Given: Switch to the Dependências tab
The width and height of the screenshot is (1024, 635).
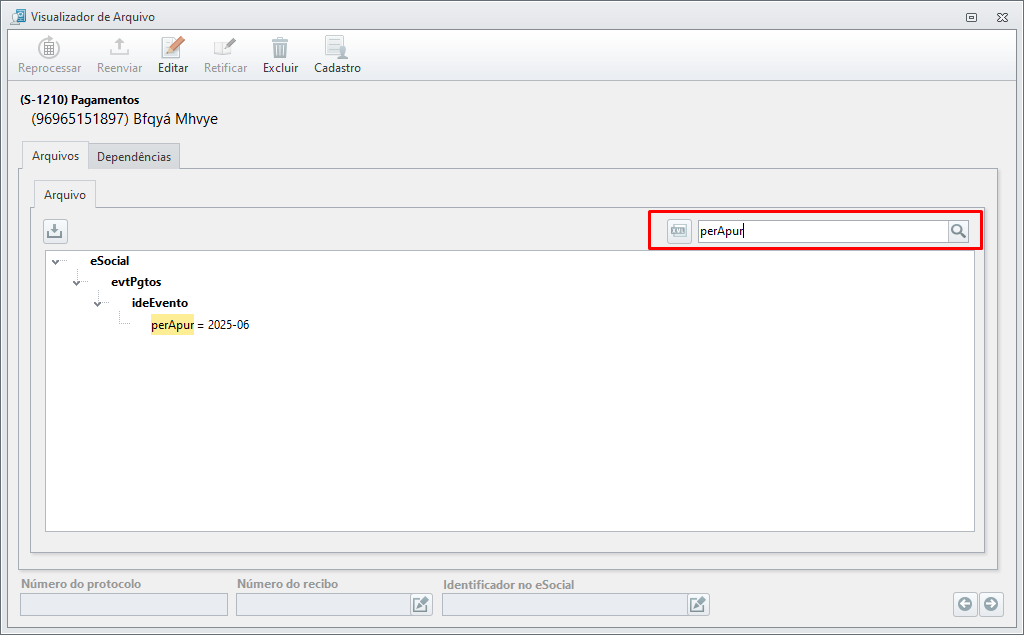Looking at the screenshot, I should coord(134,156).
